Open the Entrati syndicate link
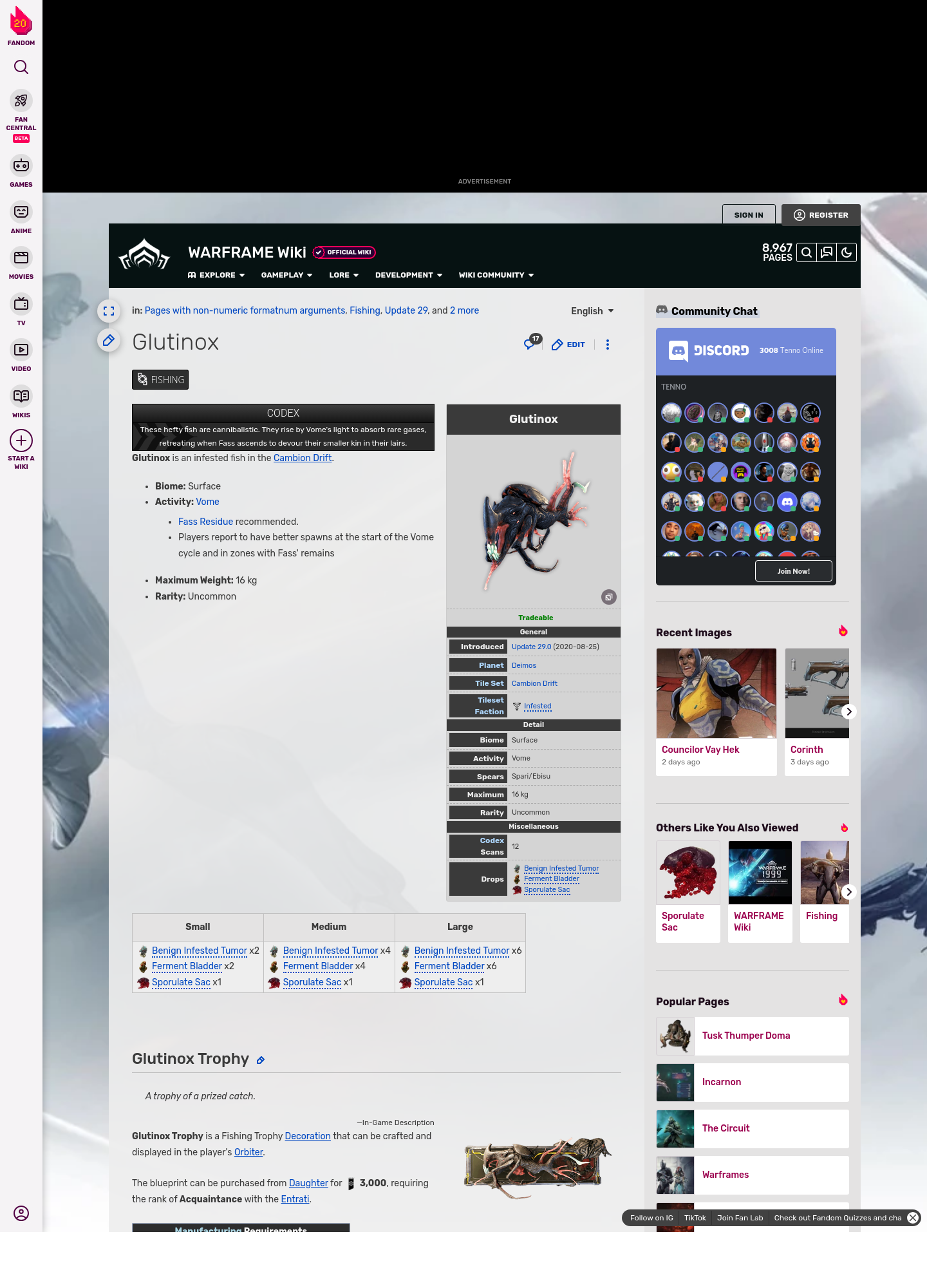This screenshot has width=927, height=1288. pos(295,1199)
